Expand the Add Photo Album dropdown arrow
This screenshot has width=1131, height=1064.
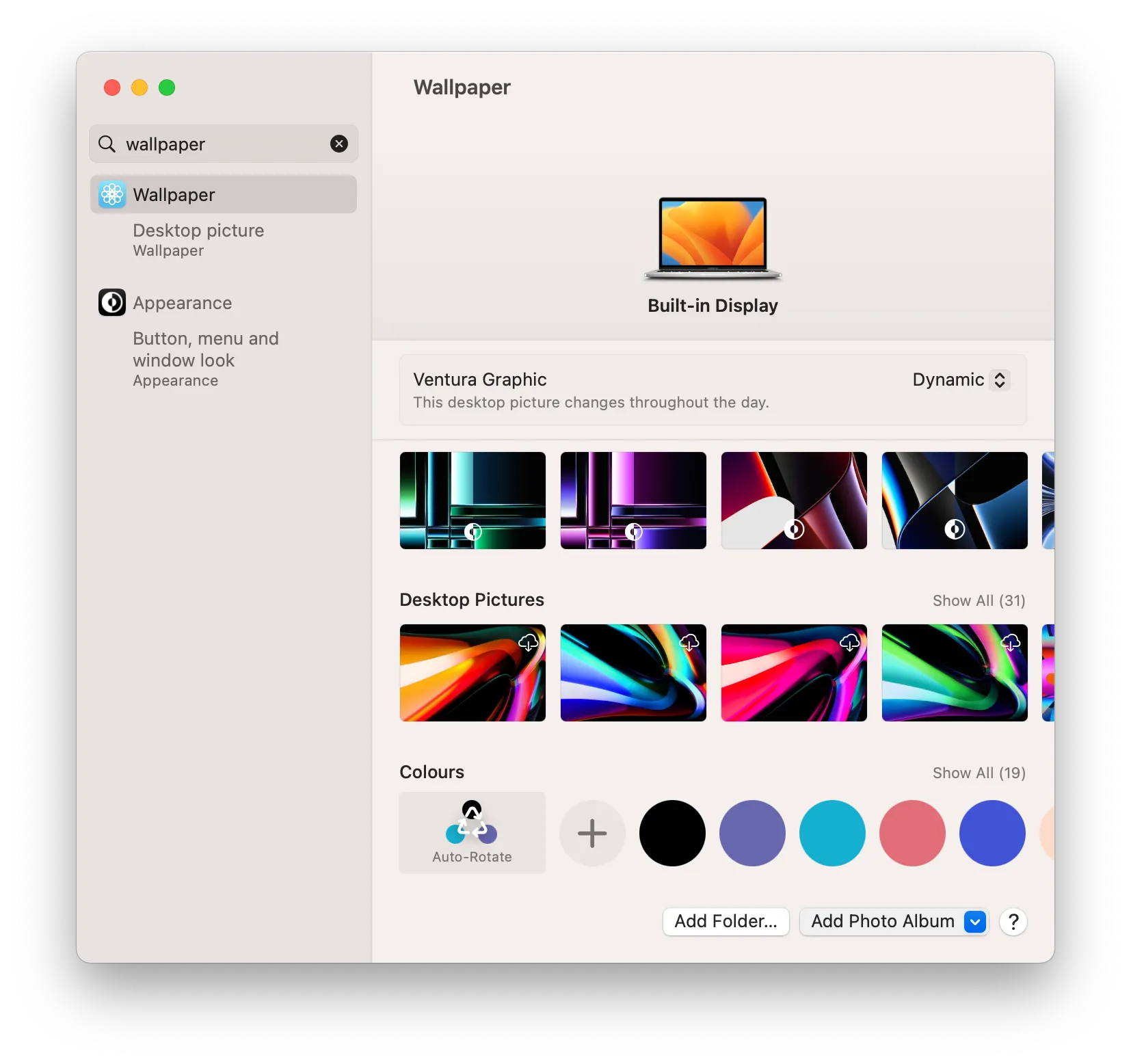pyautogui.click(x=975, y=922)
